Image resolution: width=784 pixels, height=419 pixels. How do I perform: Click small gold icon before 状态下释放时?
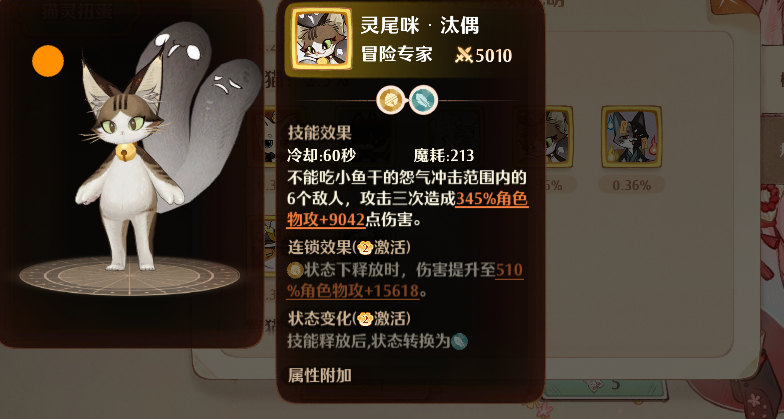pyautogui.click(x=295, y=270)
